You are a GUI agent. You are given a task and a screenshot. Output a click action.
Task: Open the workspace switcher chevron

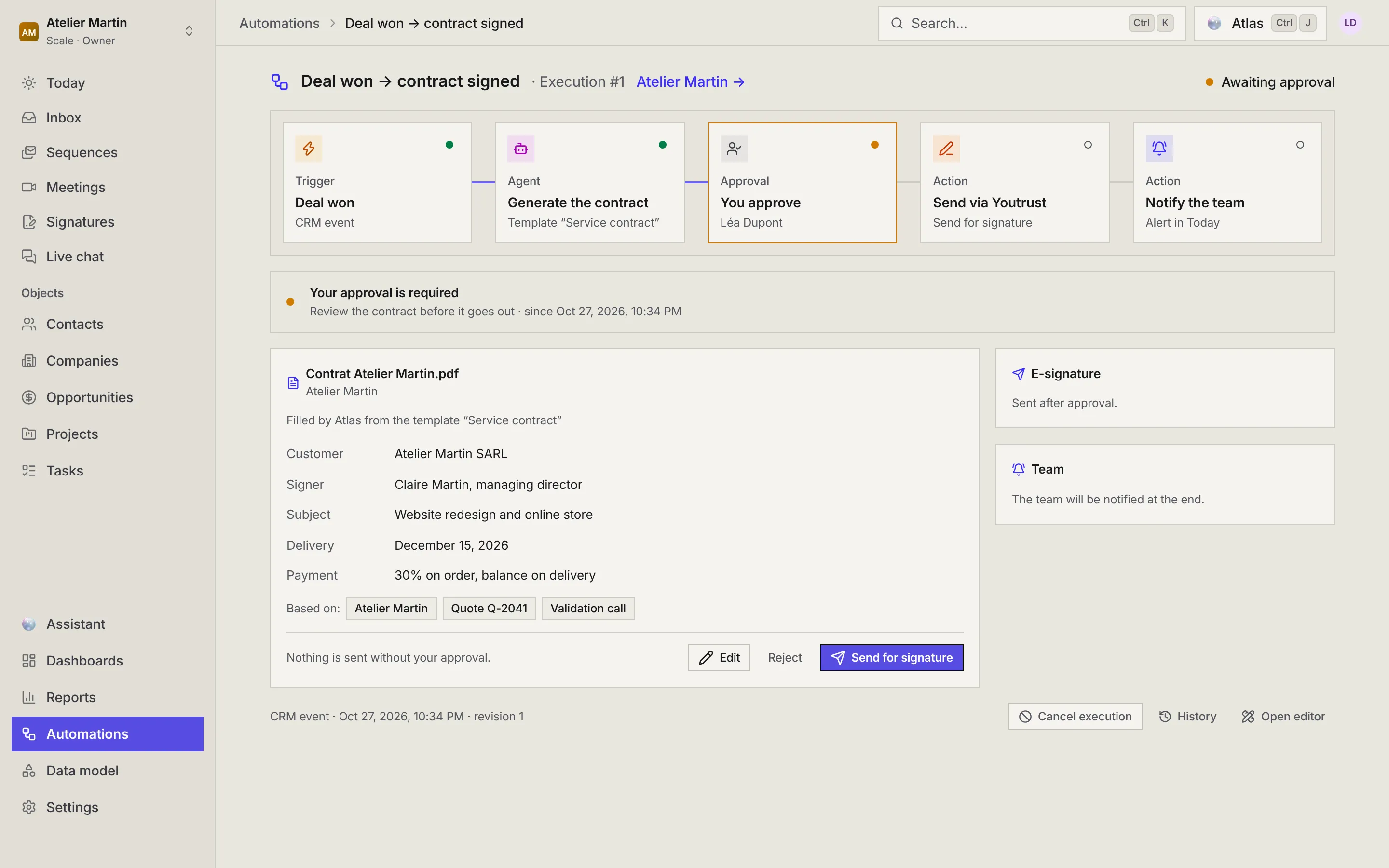point(189,31)
